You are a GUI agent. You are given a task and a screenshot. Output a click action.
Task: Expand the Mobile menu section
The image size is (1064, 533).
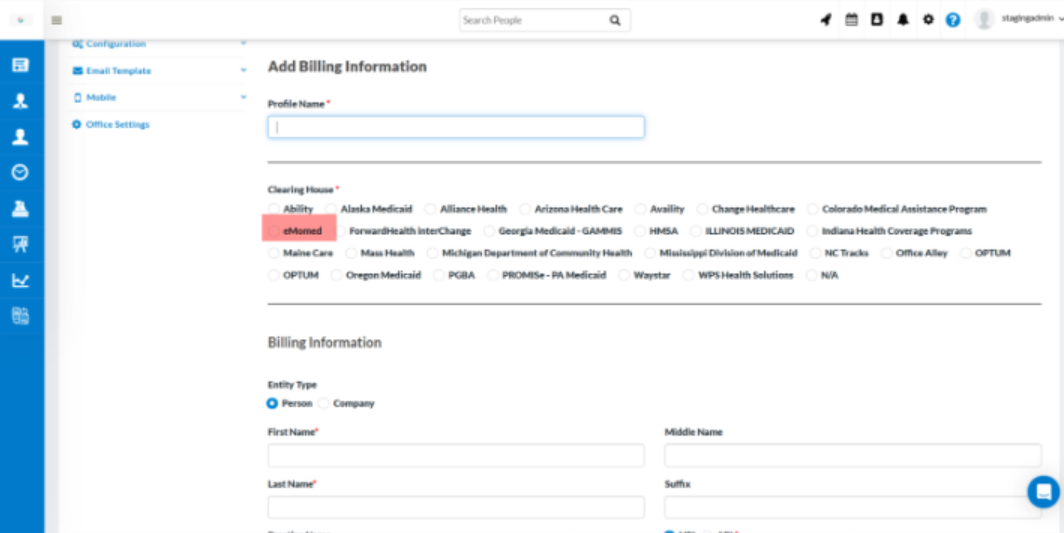pyautogui.click(x=100, y=98)
